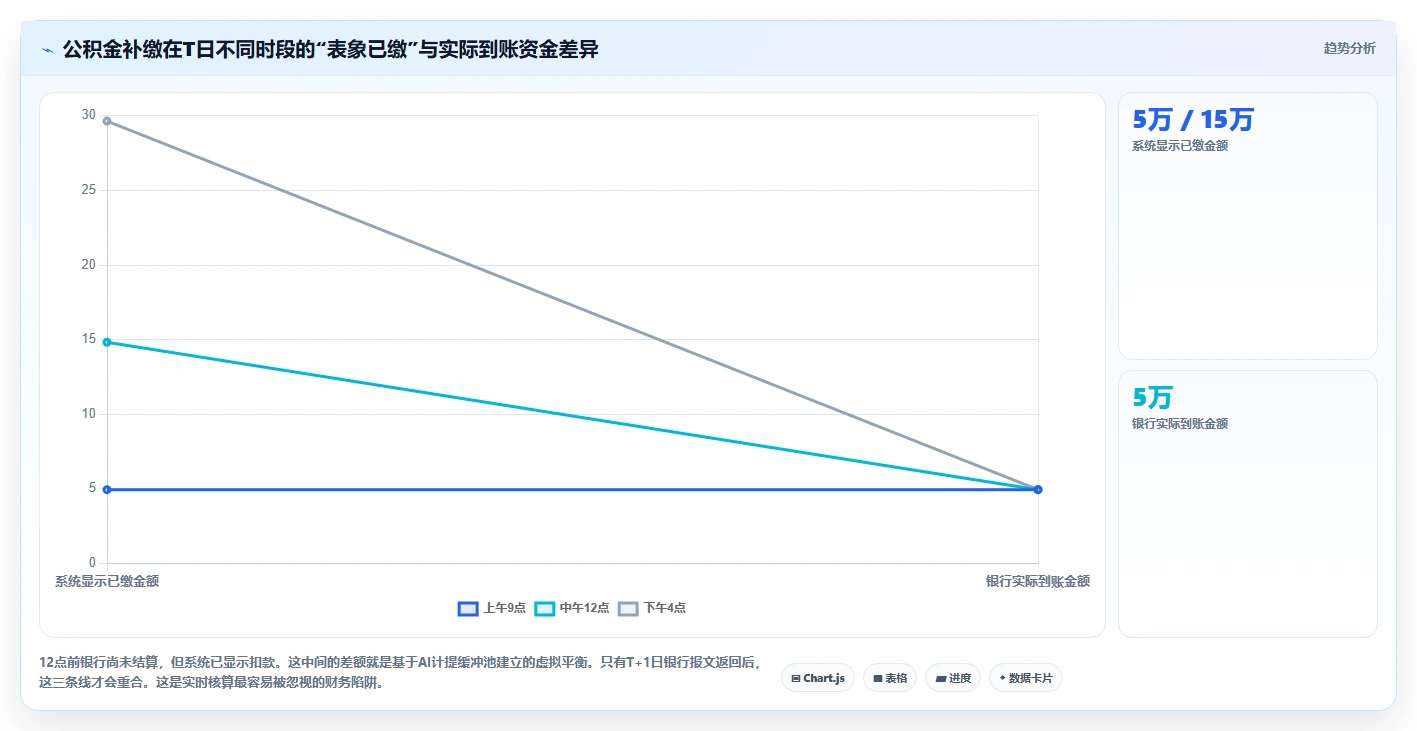Viewport: 1417px width, 731px height.
Task: Select the blue 上午9点 left data point at 5
Action: 107,489
